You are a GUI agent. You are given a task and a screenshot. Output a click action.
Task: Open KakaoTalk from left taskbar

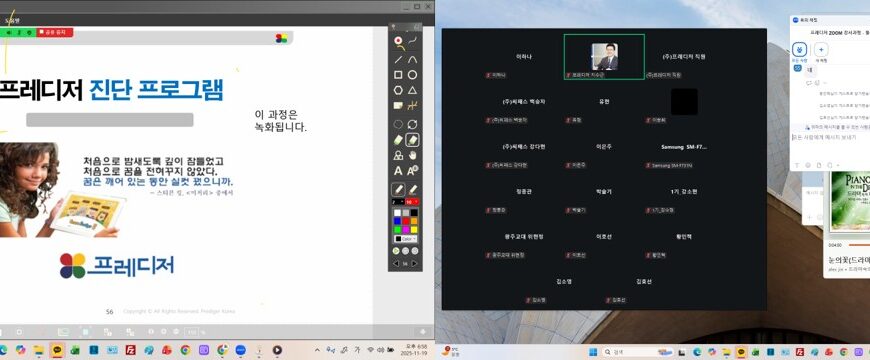57,350
